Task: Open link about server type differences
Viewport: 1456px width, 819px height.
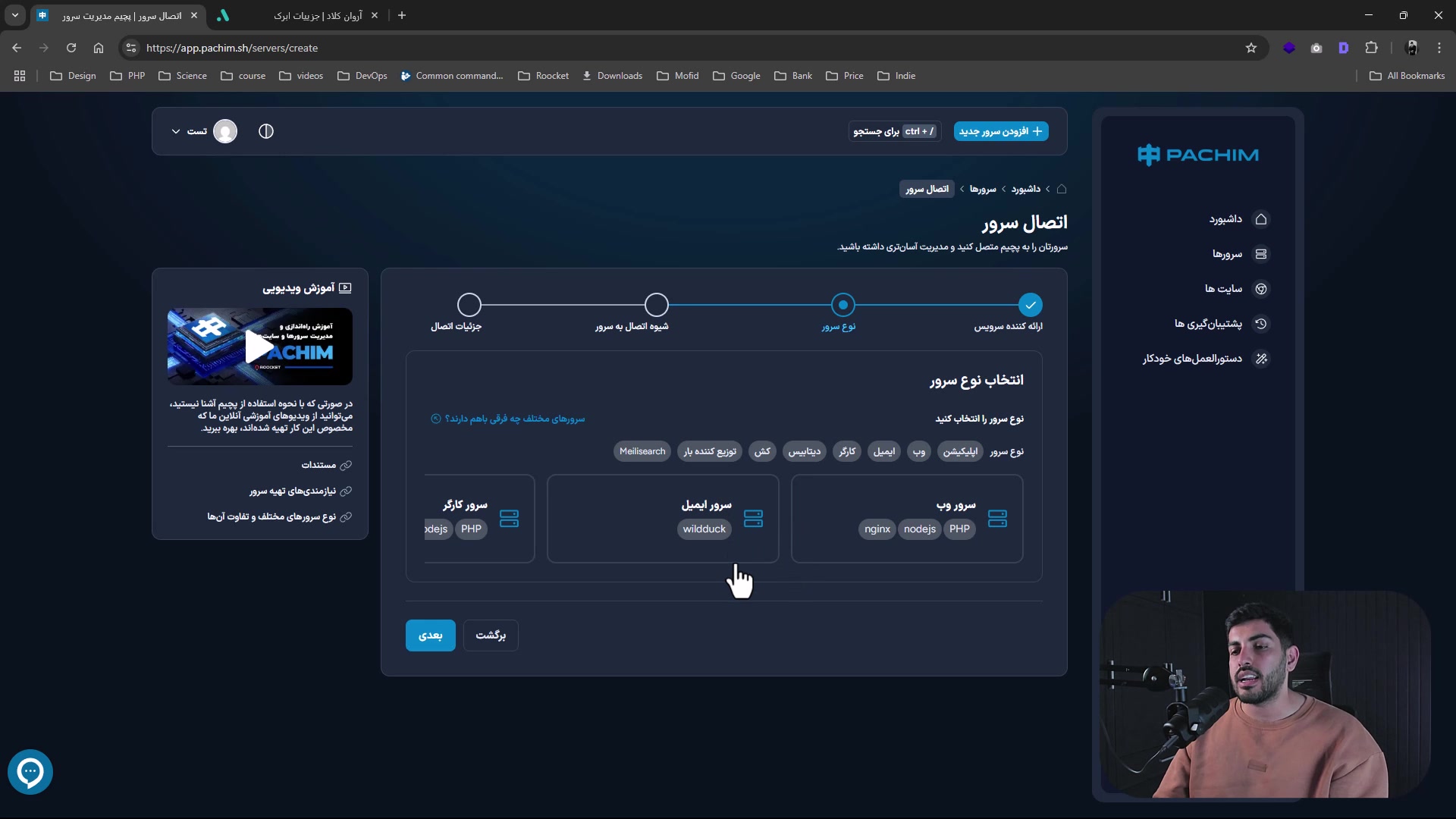Action: tap(514, 419)
